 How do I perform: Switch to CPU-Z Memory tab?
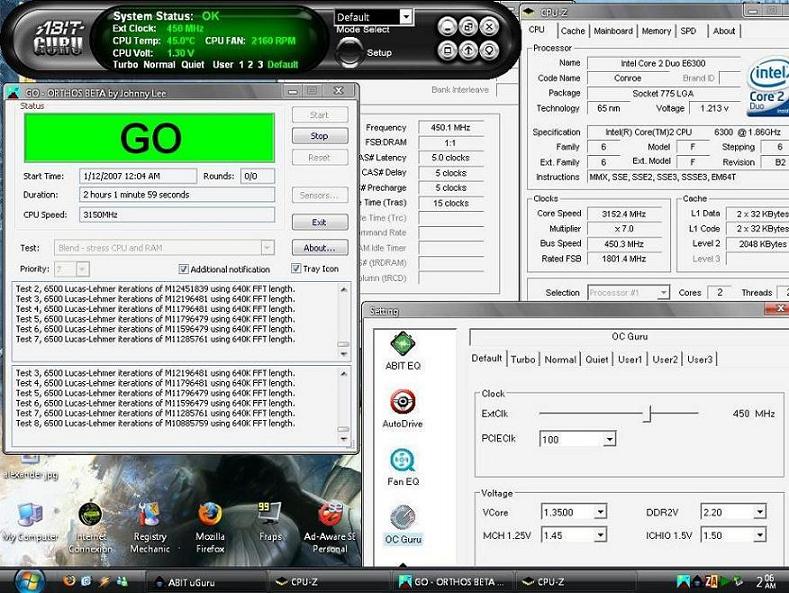click(x=656, y=31)
